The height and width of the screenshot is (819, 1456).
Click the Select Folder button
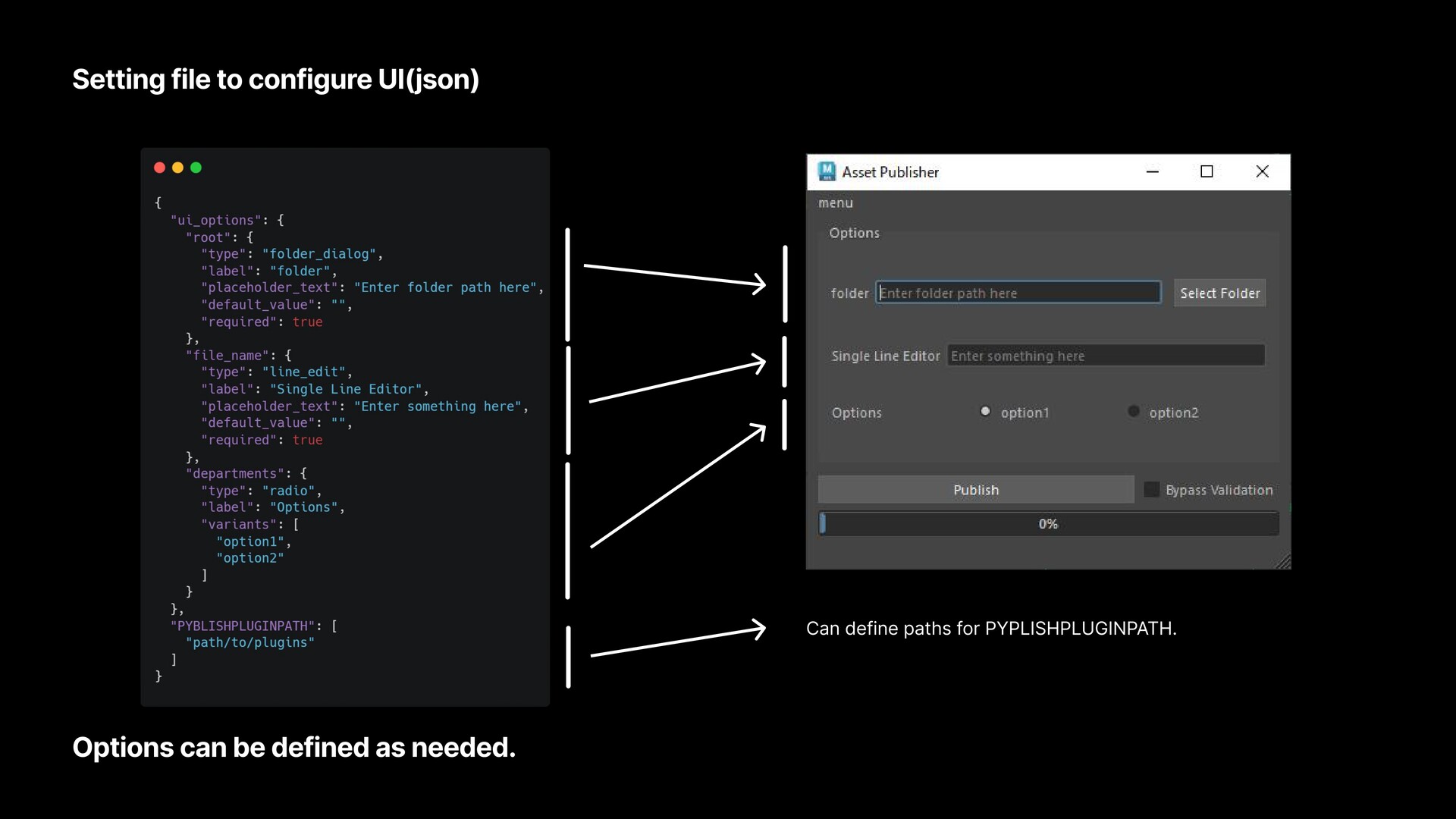coord(1219,293)
